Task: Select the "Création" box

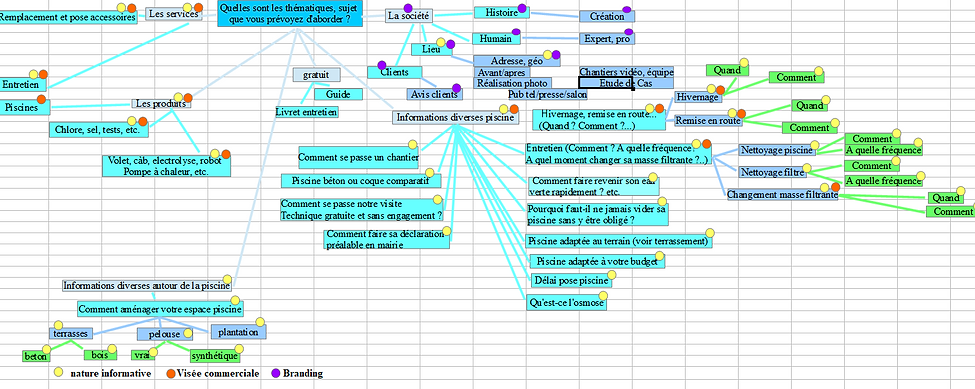Action: [607, 17]
